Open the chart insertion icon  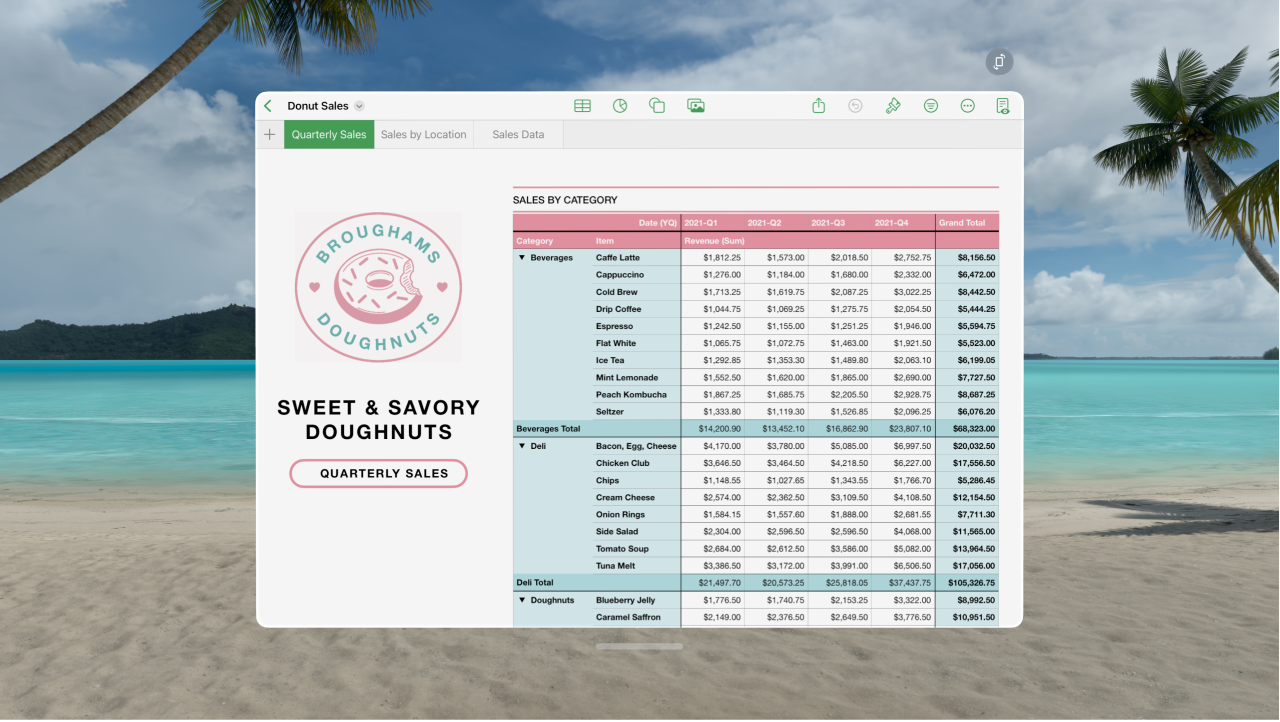(619, 105)
